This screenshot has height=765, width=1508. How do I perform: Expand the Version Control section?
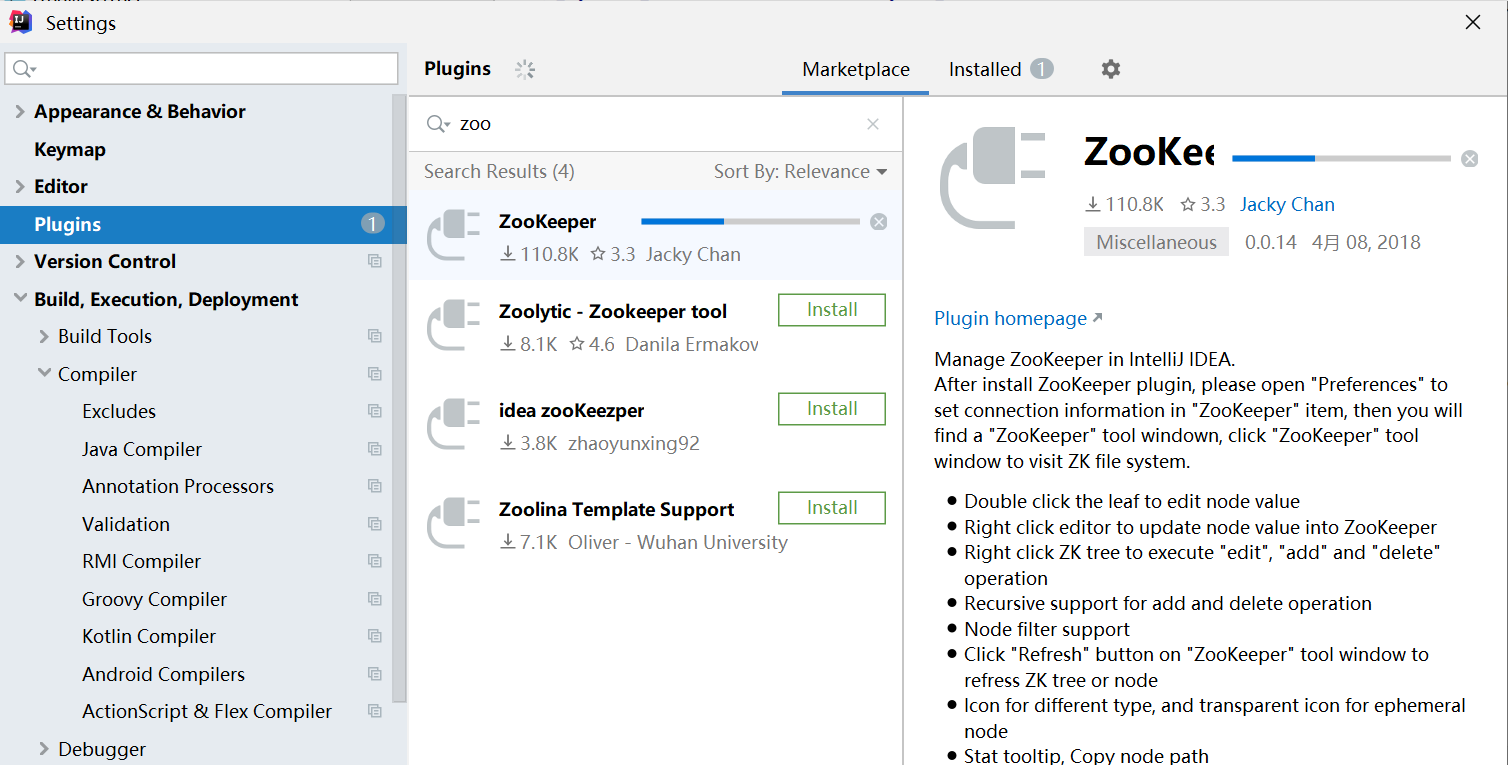20,261
